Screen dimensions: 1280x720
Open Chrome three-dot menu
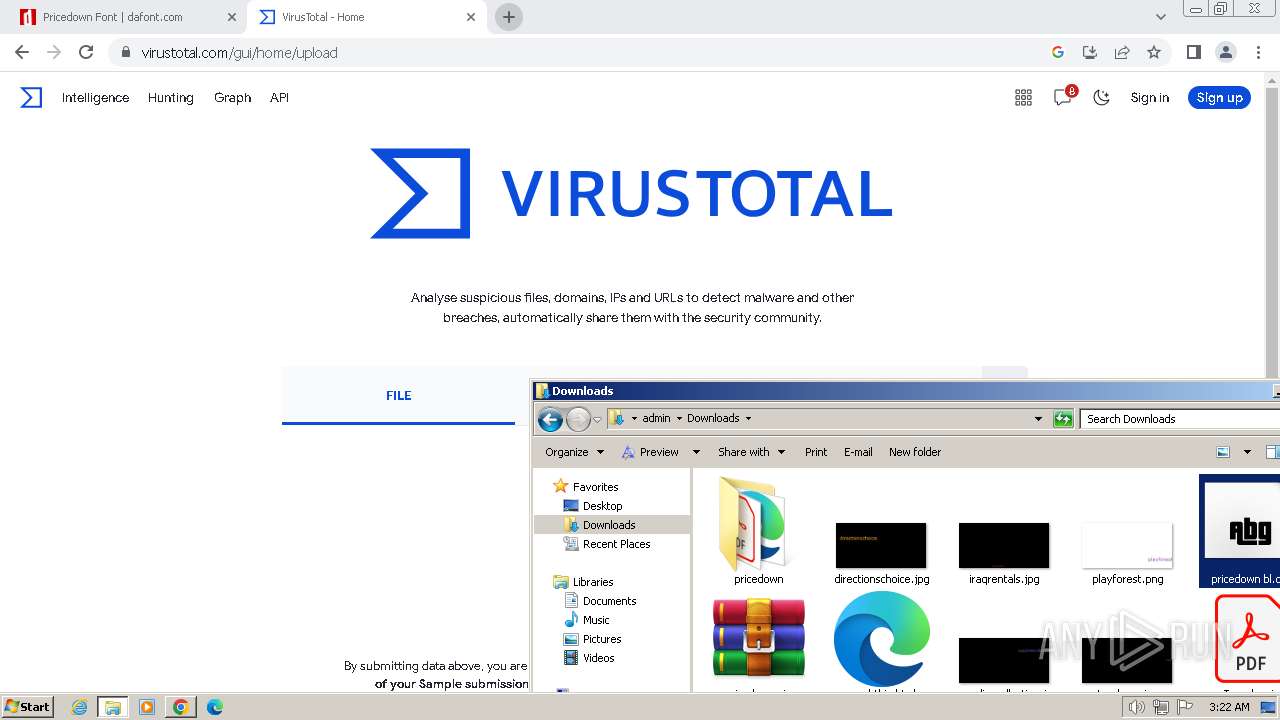pyautogui.click(x=1257, y=52)
